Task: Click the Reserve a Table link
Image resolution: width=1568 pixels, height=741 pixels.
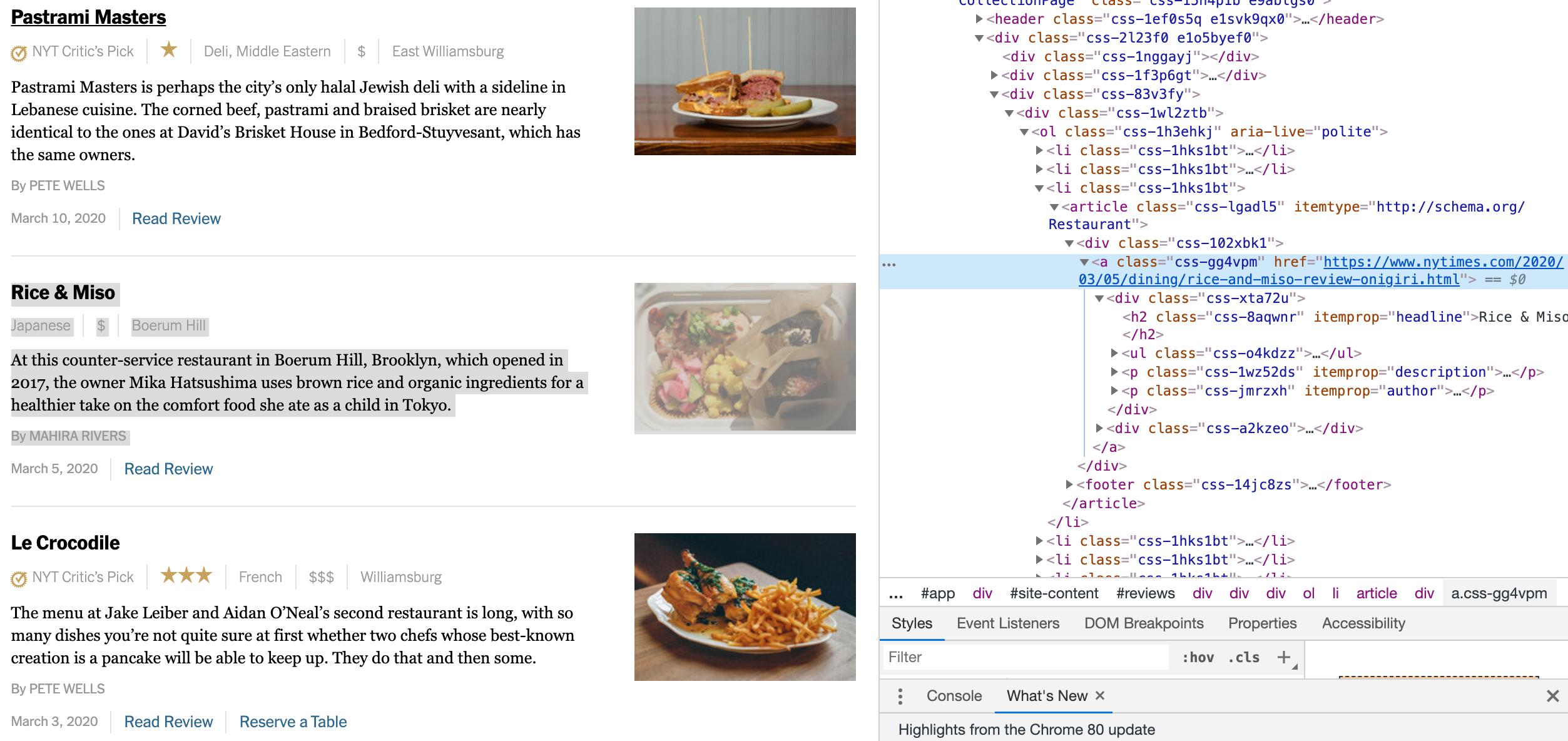Action: pos(293,722)
